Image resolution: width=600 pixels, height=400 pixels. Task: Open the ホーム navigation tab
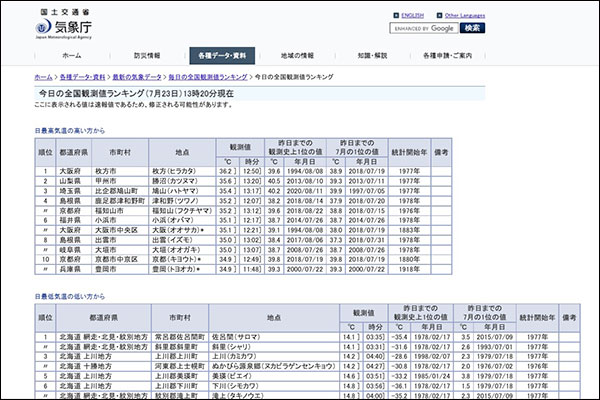click(x=72, y=55)
